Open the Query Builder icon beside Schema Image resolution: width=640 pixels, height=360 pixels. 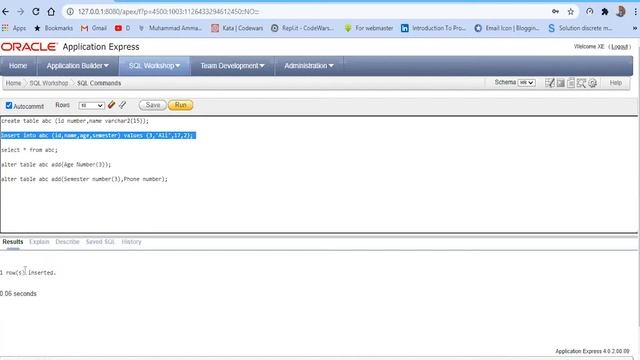(581, 83)
